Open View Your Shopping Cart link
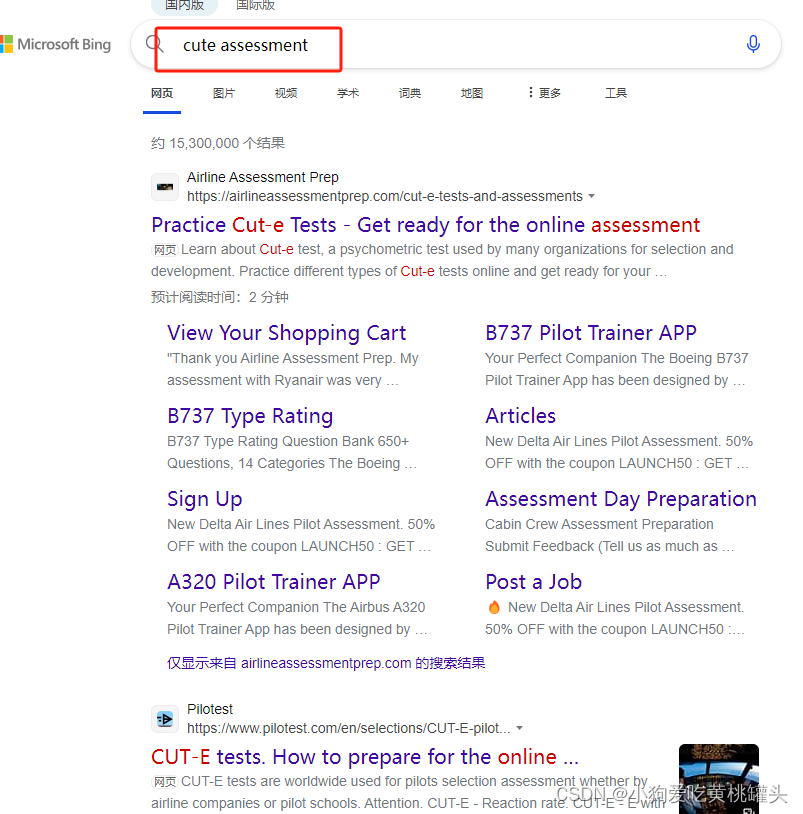The width and height of the screenshot is (803, 814). coord(287,333)
